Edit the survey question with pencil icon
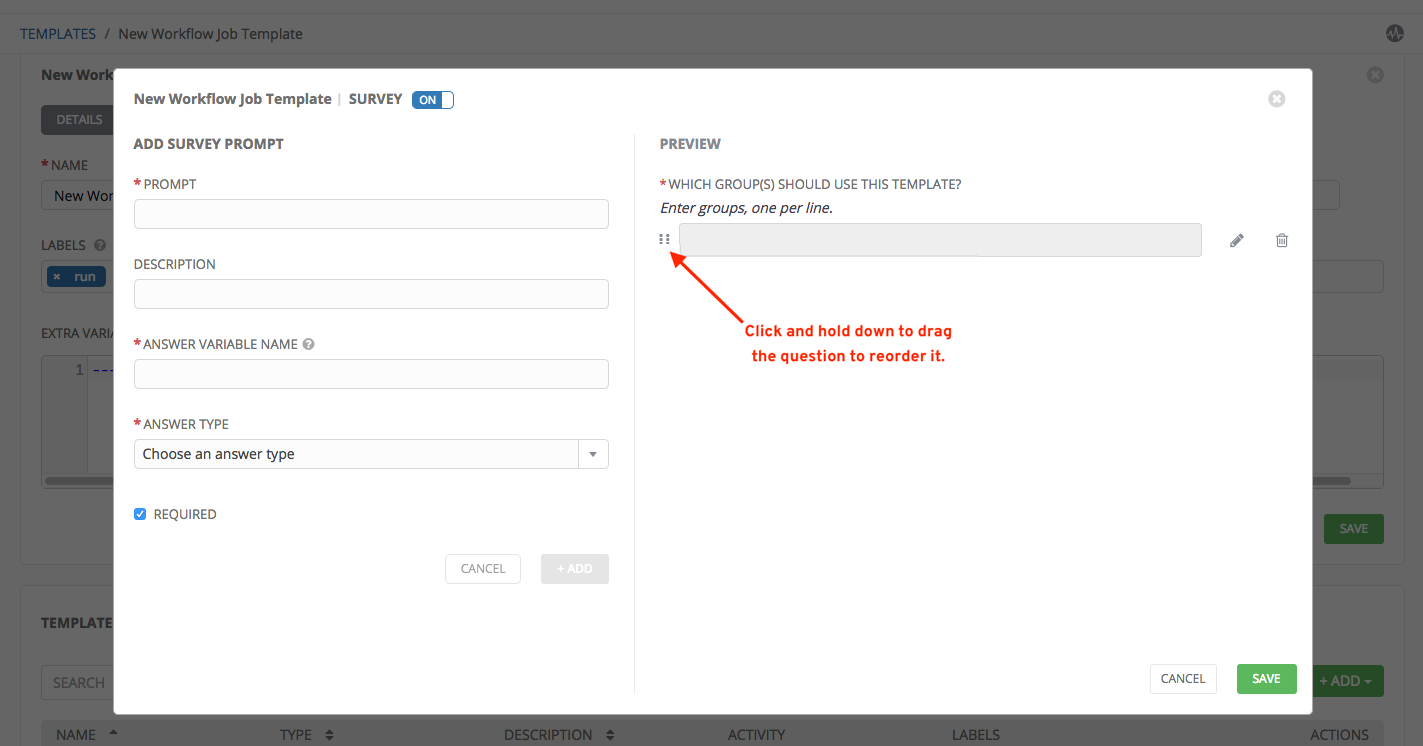 (x=1237, y=240)
